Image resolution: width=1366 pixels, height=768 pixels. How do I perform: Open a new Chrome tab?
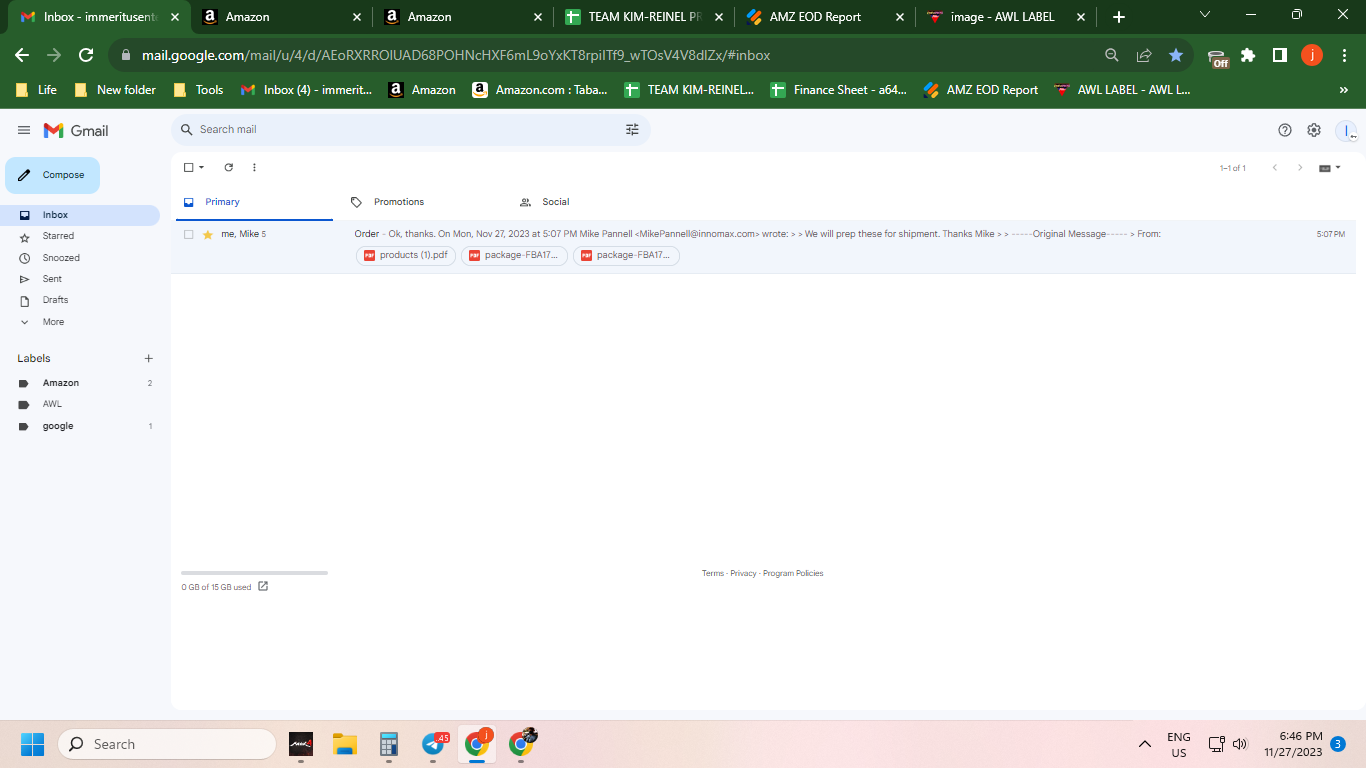[1119, 17]
